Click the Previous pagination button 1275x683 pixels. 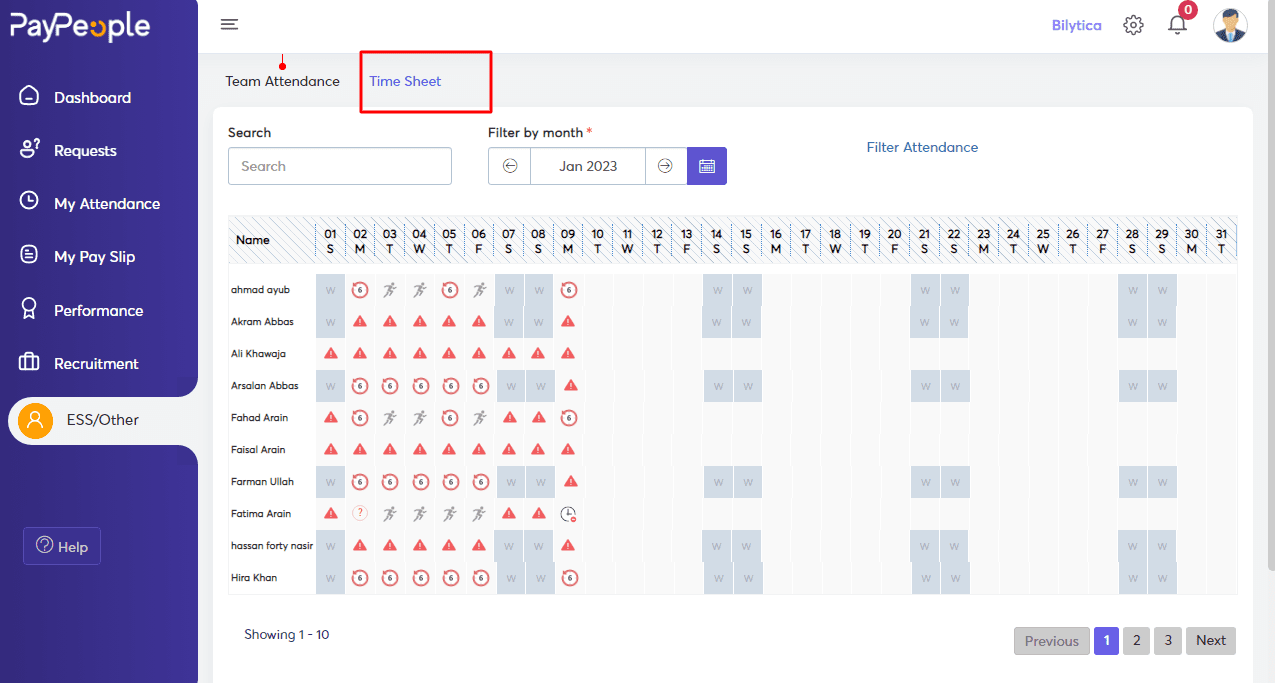tap(1051, 641)
